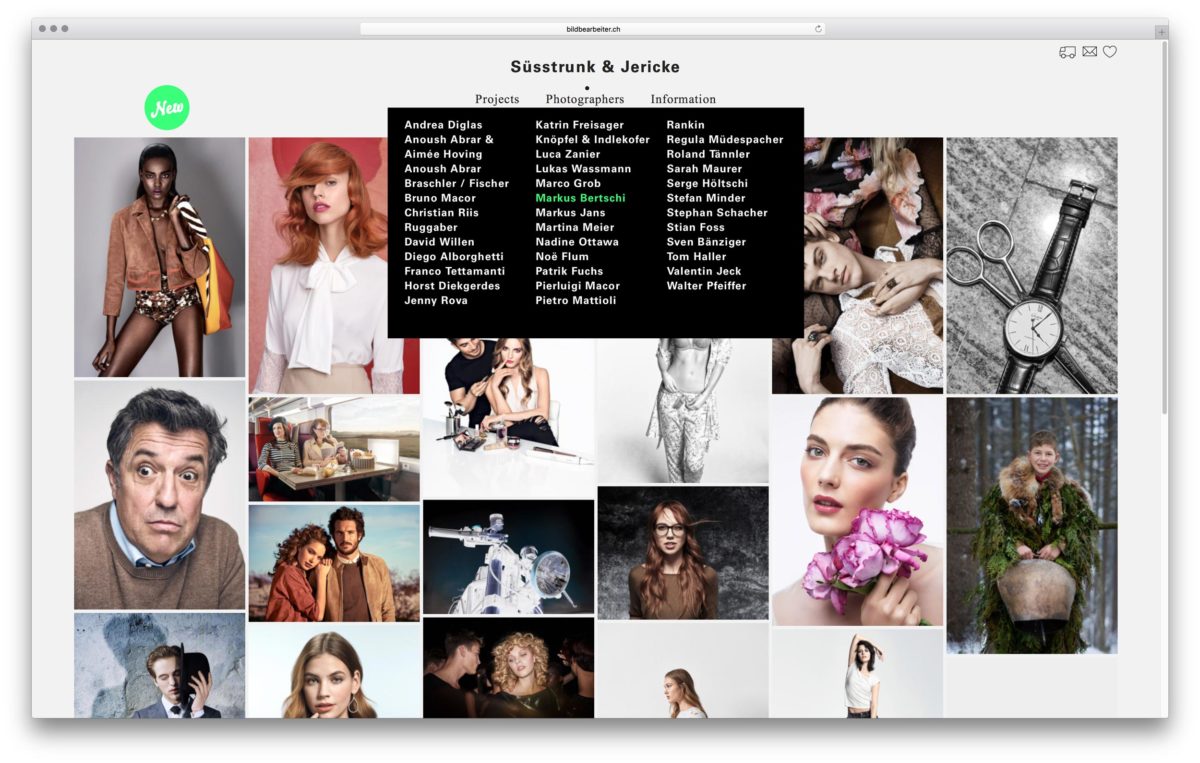This screenshot has height=763, width=1200.
Task: Select Andrea Diglas from the dropdown
Action: (443, 125)
